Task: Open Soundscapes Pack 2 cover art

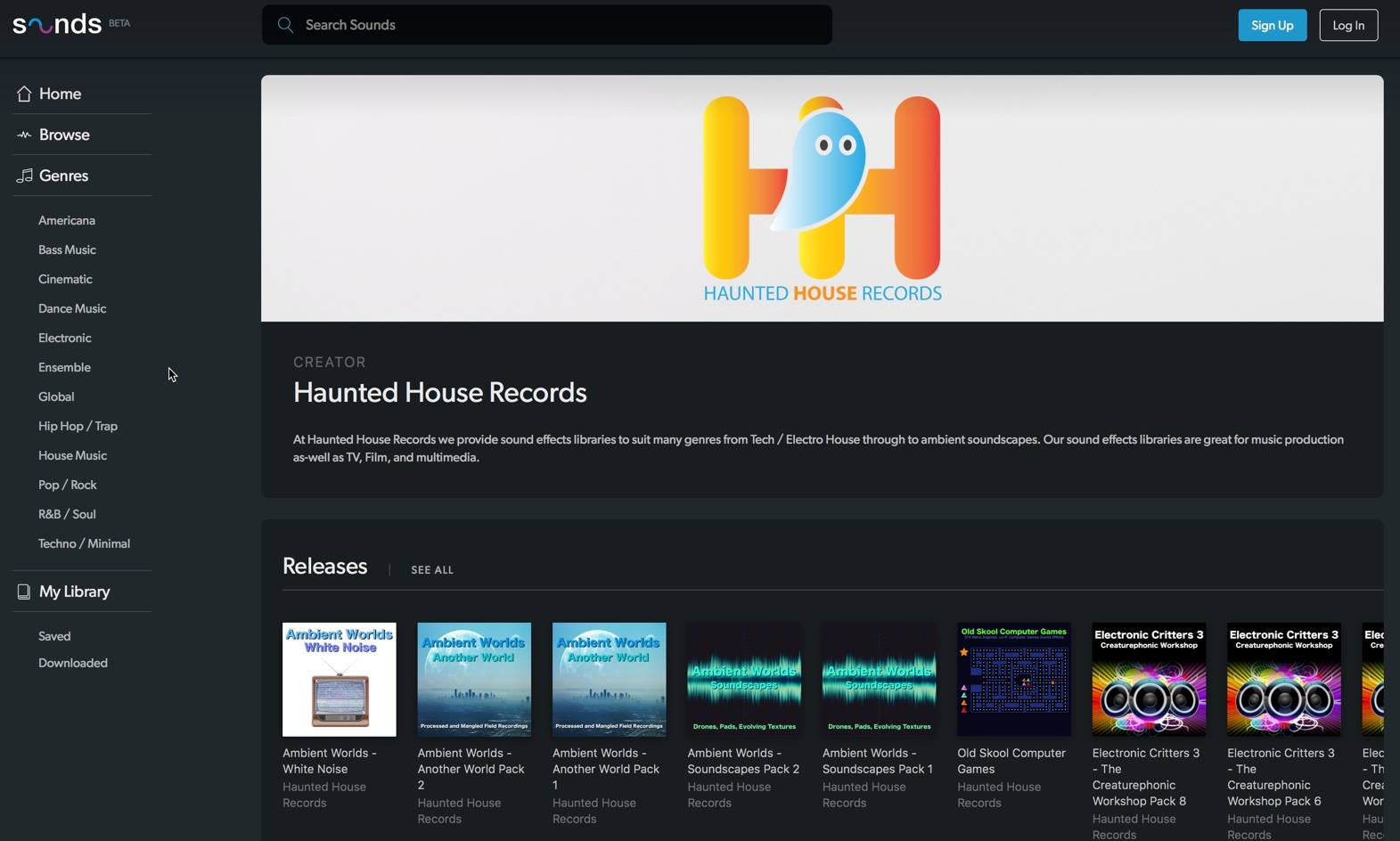Action: point(744,680)
